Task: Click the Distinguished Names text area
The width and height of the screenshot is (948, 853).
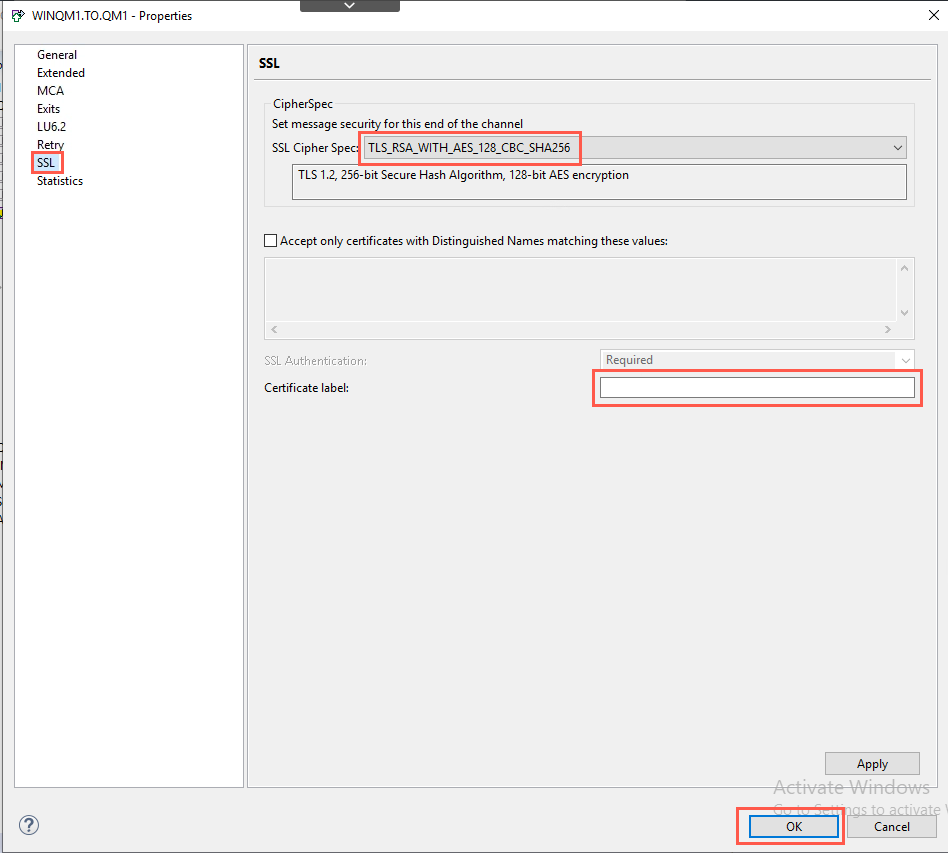Action: [580, 290]
